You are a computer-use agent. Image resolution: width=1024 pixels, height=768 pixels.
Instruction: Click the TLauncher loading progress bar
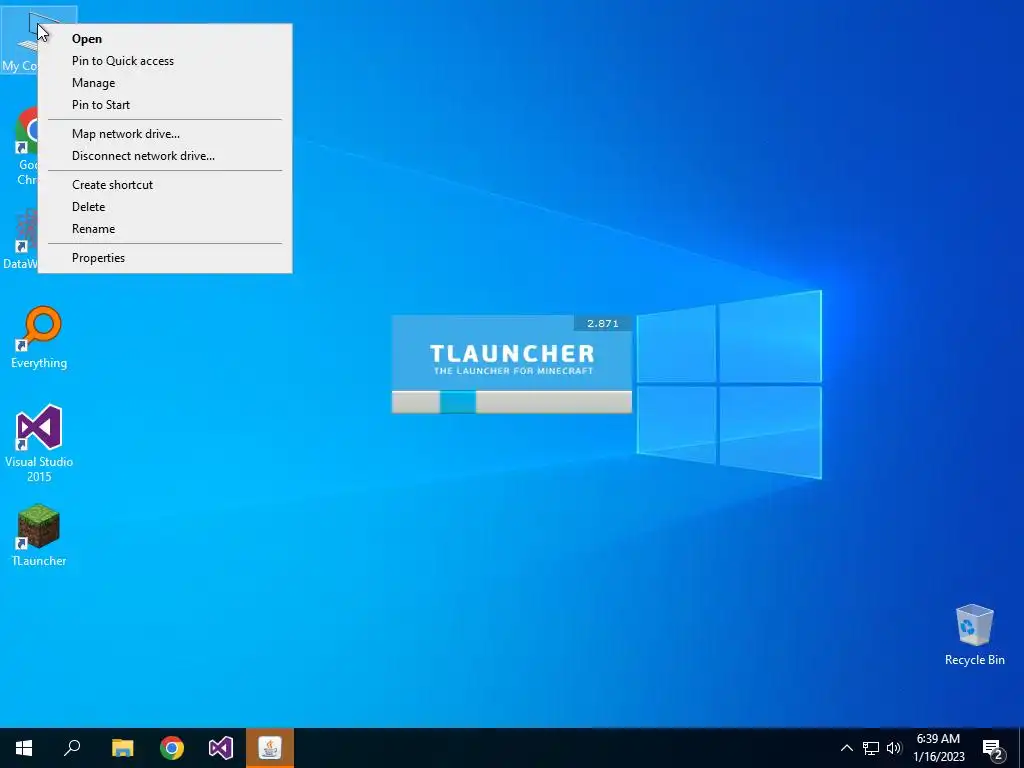(512, 402)
